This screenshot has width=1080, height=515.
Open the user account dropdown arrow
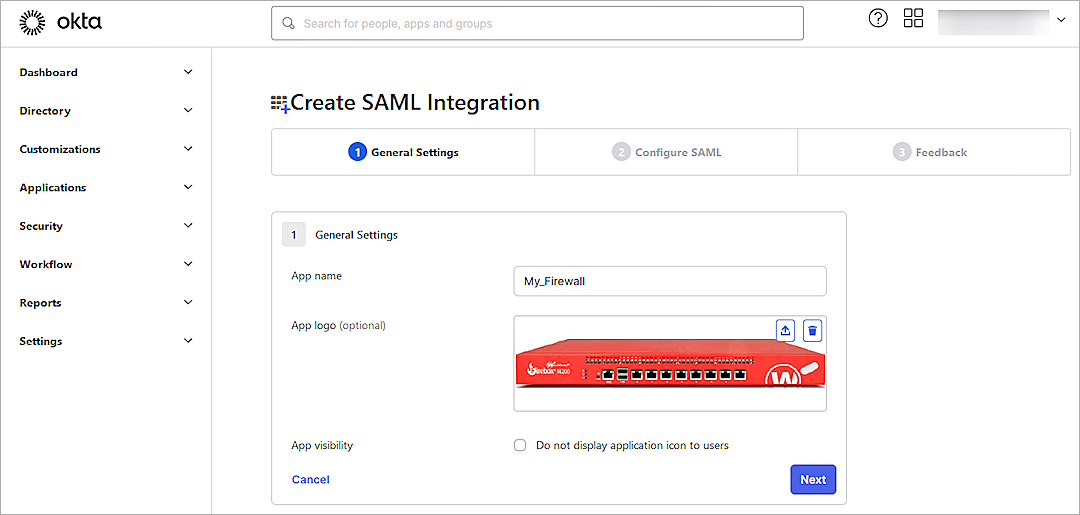tap(1061, 20)
